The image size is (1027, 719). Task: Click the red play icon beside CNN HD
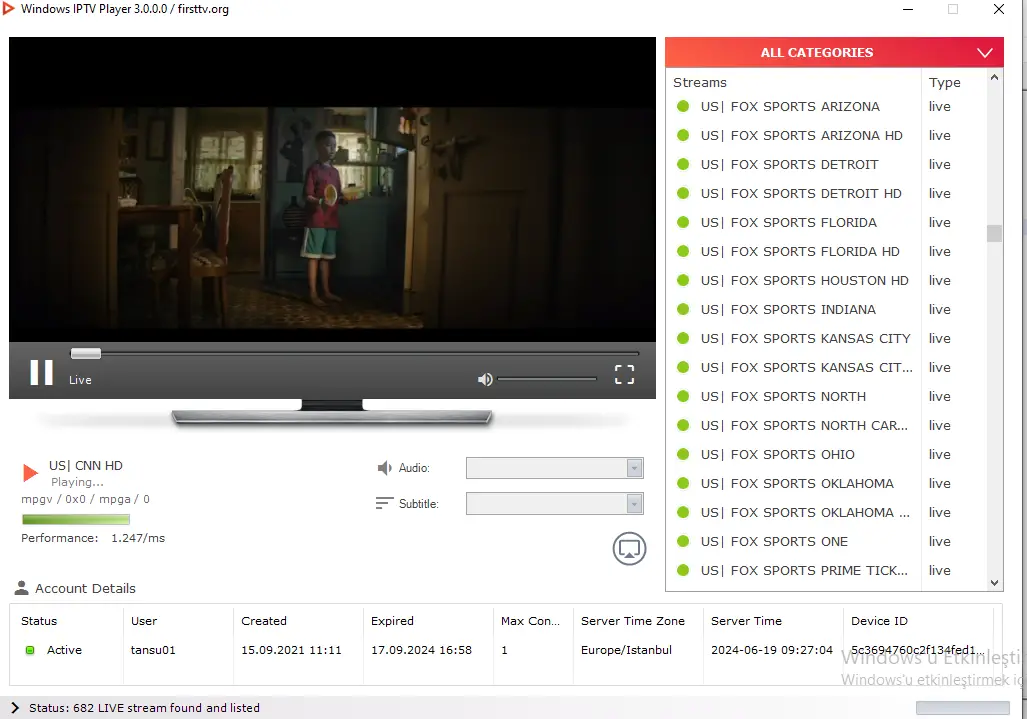[30, 473]
